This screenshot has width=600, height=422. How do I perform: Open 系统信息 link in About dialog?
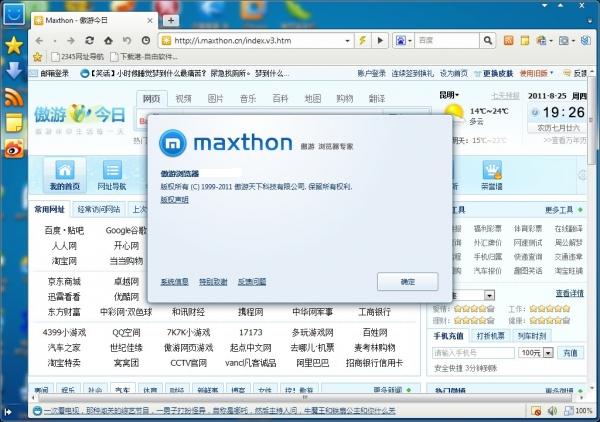click(x=174, y=282)
